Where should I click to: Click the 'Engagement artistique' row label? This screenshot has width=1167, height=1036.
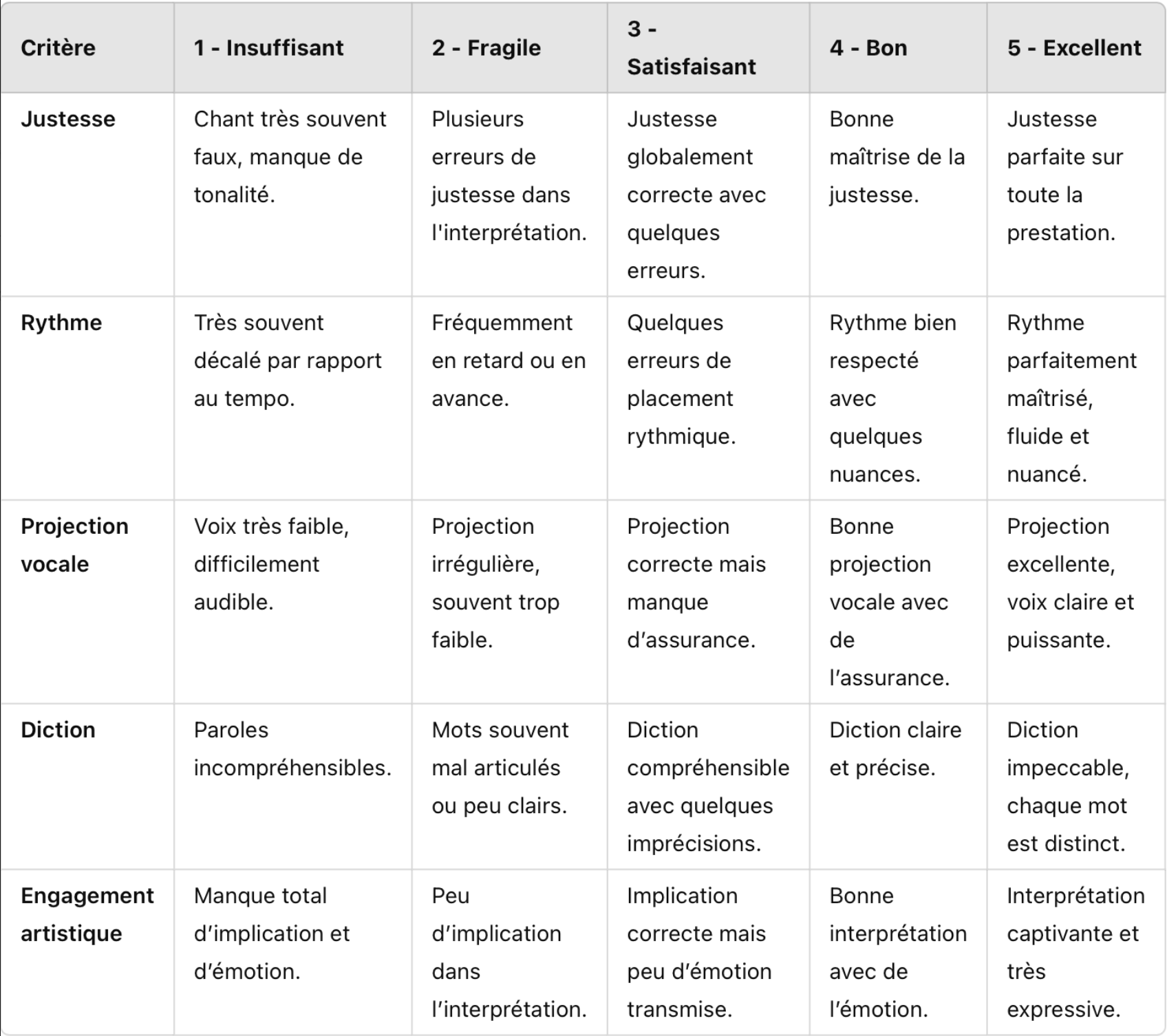[x=87, y=914]
